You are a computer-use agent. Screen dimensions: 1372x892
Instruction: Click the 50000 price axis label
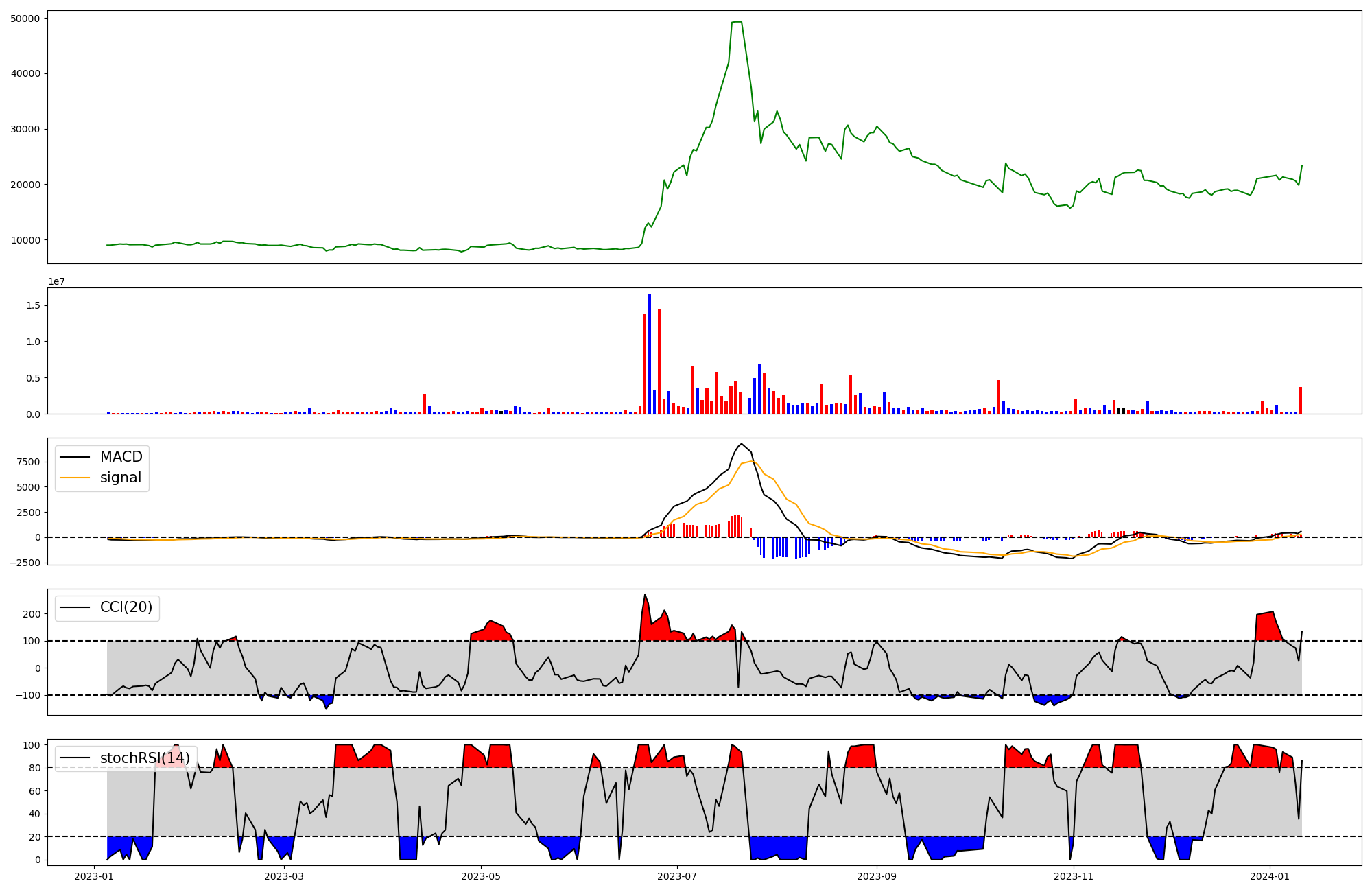(x=25, y=19)
